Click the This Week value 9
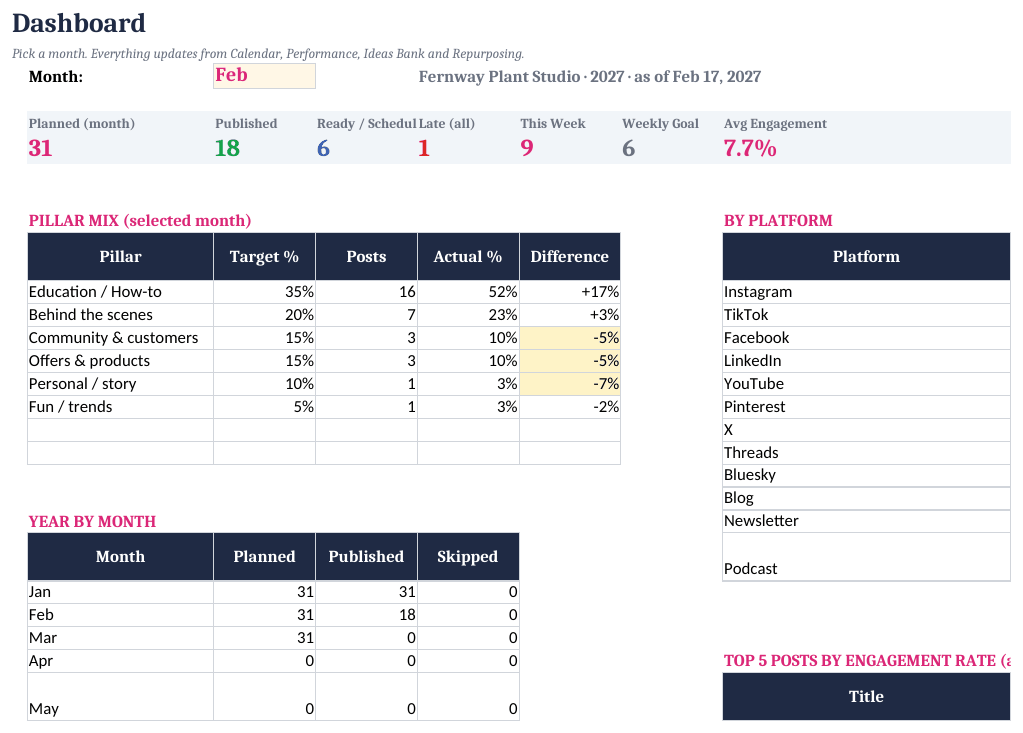 point(527,148)
